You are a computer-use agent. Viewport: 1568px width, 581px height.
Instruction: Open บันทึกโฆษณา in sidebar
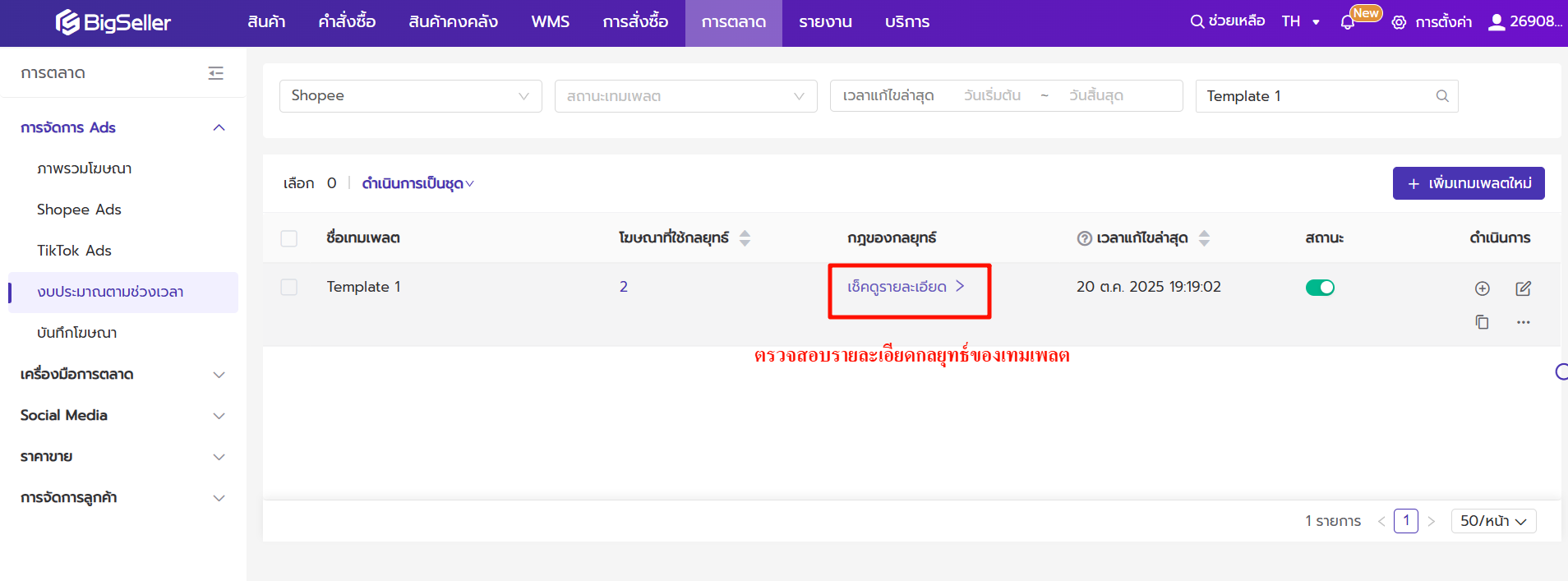[76, 333]
